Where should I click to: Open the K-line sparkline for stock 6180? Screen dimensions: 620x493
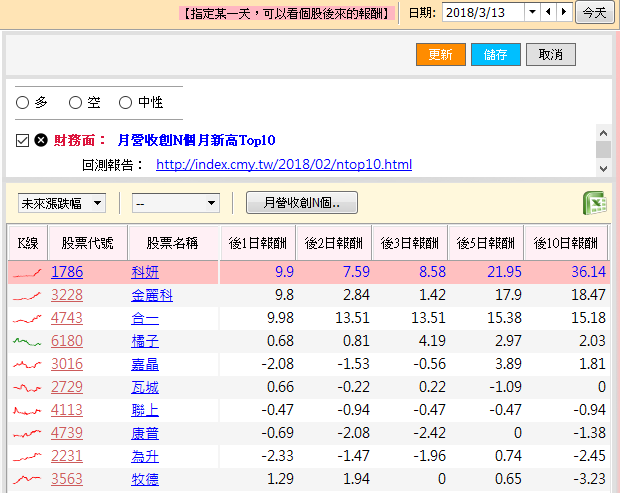pyautogui.click(x=27, y=341)
